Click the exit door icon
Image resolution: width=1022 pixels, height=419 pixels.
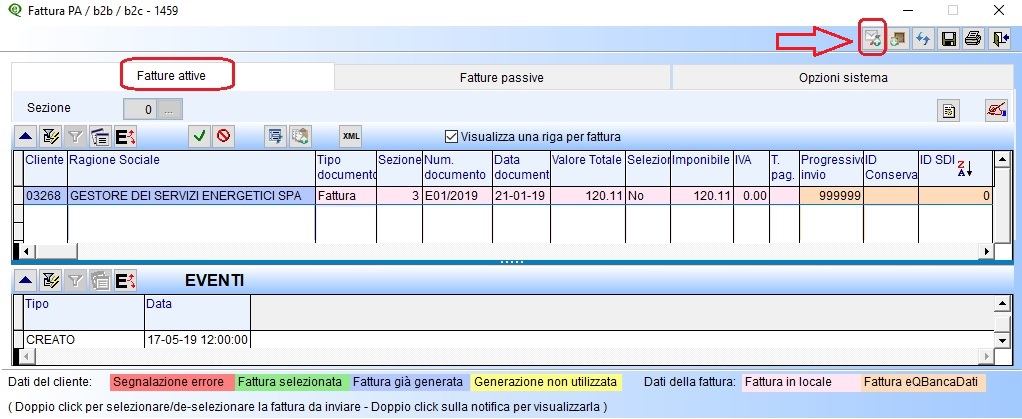(x=999, y=39)
